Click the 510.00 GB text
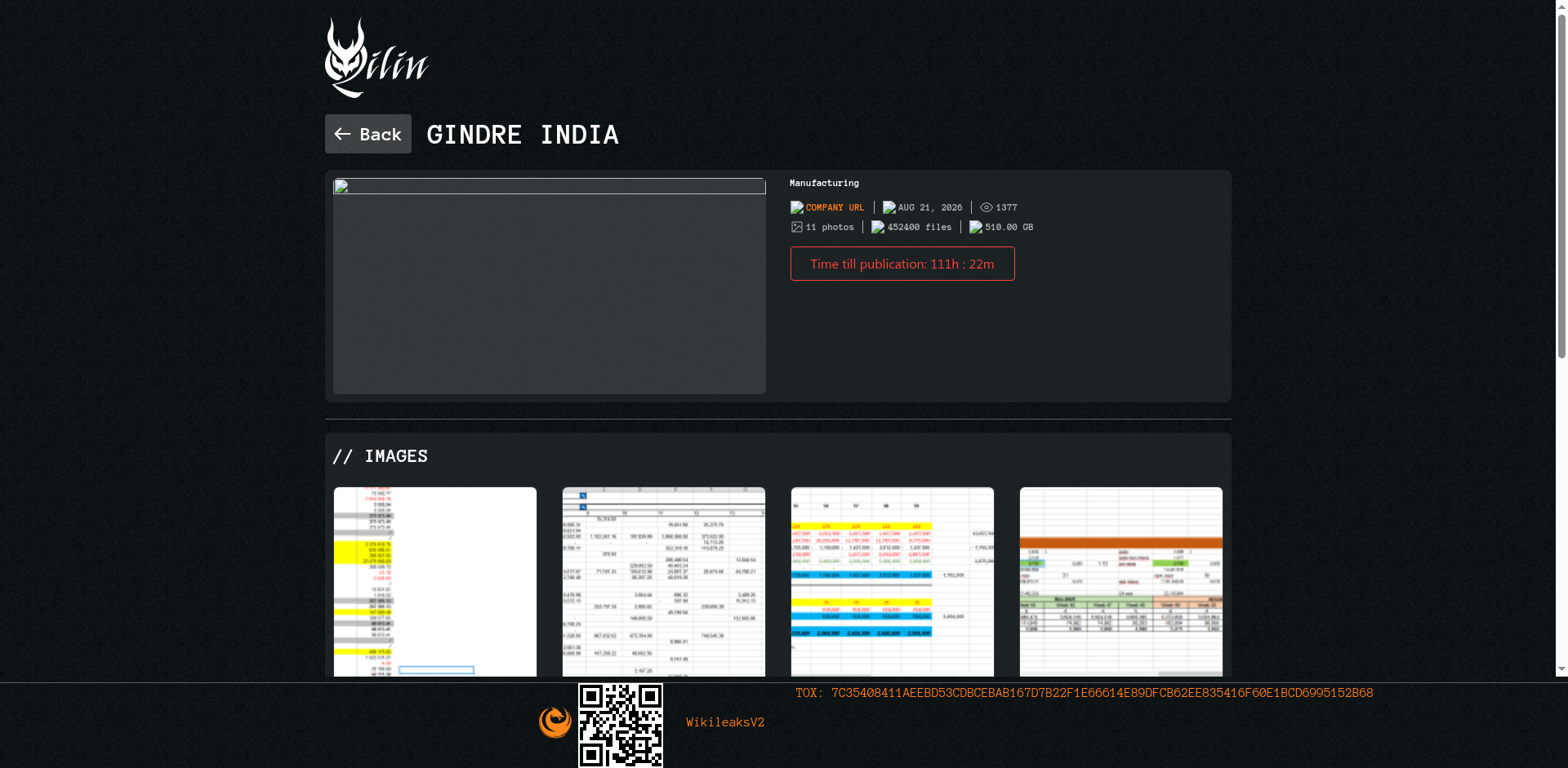The height and width of the screenshot is (768, 1568). point(1009,227)
